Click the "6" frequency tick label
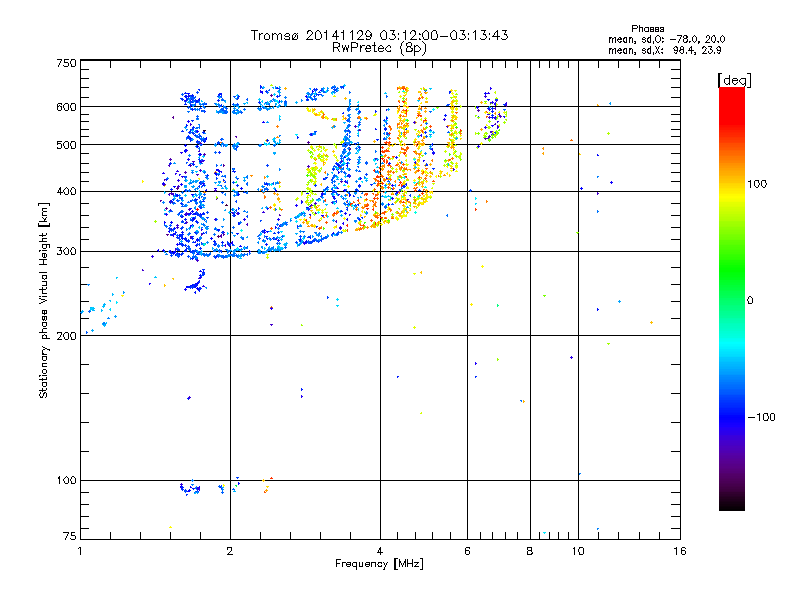Image resolution: width=800 pixels, height=600 pixels. pos(467,551)
